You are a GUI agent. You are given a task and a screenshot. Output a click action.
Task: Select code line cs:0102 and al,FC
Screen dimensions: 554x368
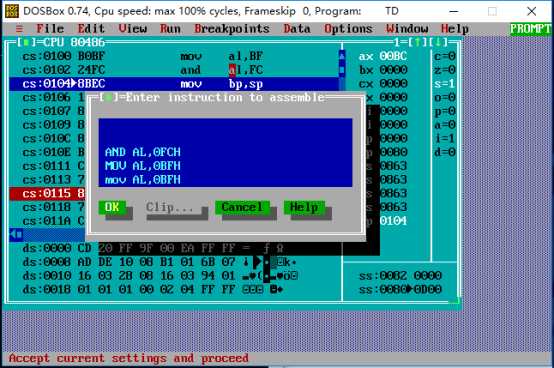[174, 70]
